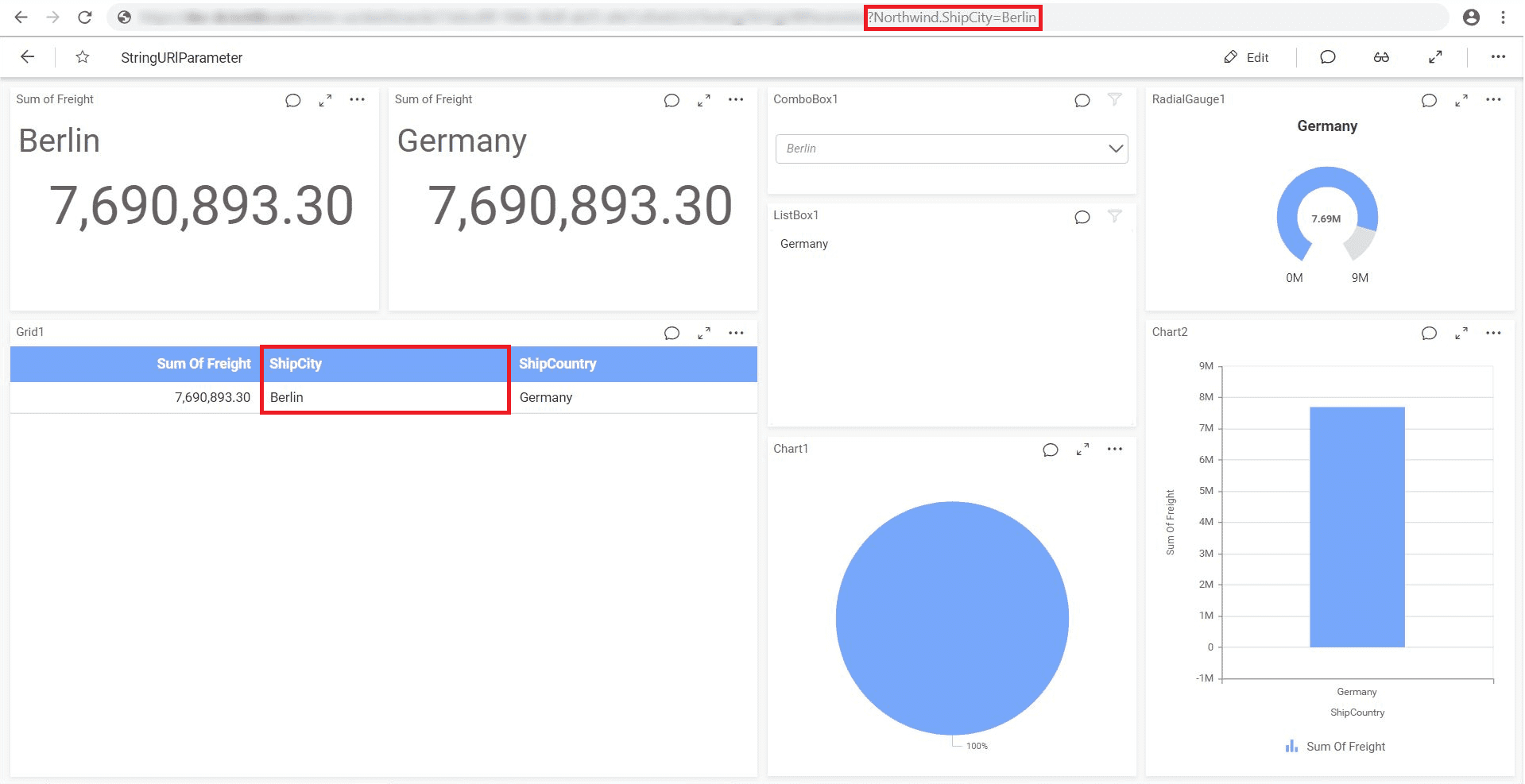Toggle the filter icon on ListBox1

click(1115, 216)
